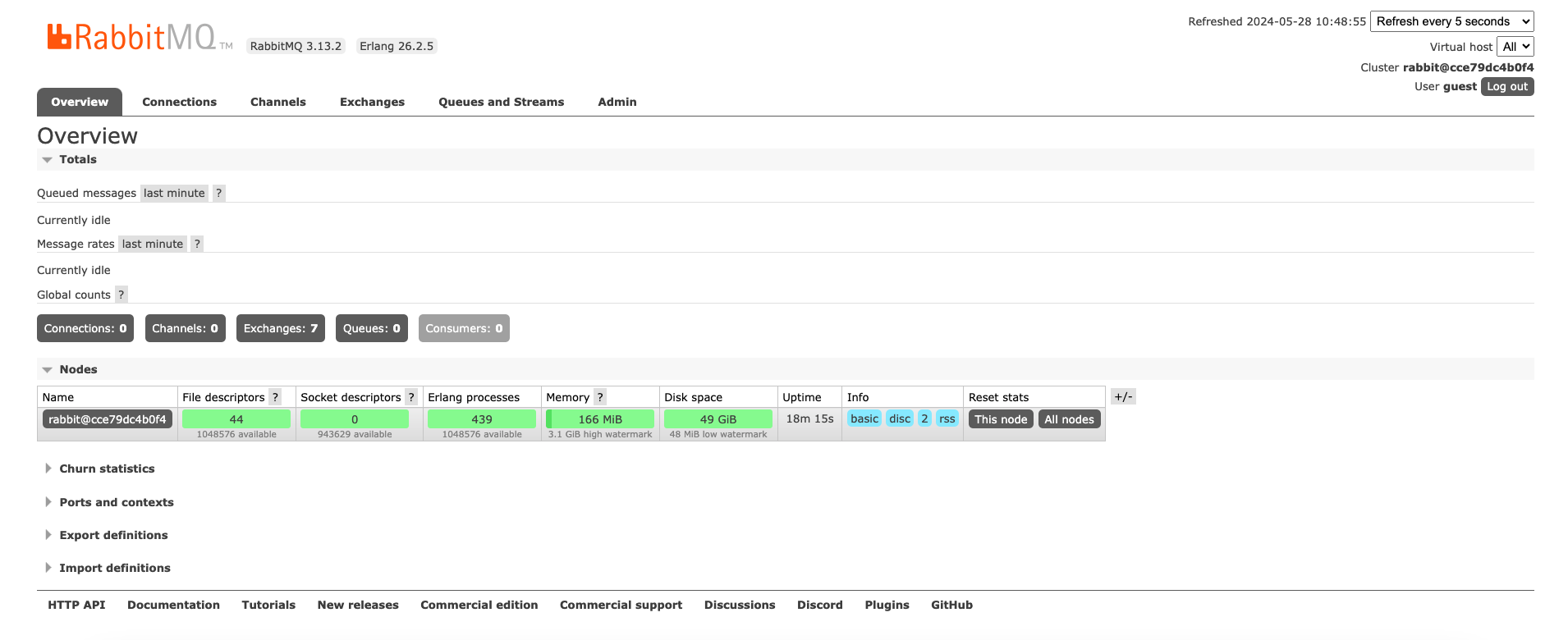1568x640 pixels.
Task: Click the Disk space 49 GiB bar
Action: pos(718,419)
